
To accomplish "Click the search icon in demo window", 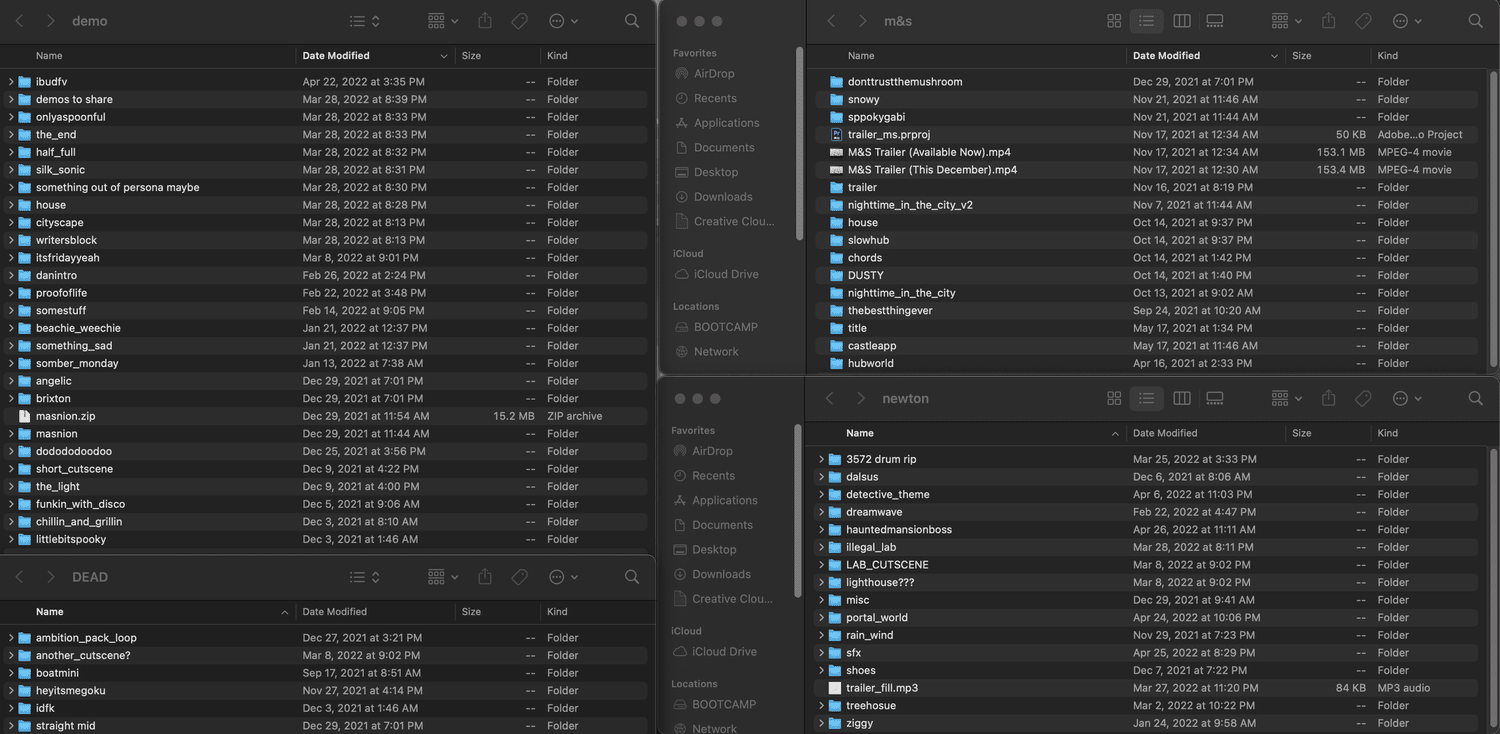I will [631, 21].
